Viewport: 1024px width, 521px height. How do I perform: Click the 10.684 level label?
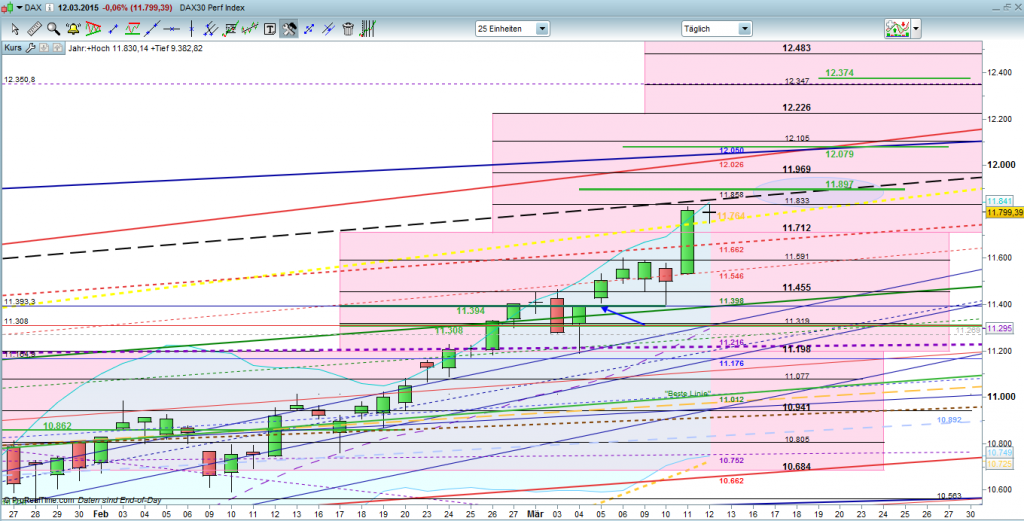pyautogui.click(x=797, y=467)
